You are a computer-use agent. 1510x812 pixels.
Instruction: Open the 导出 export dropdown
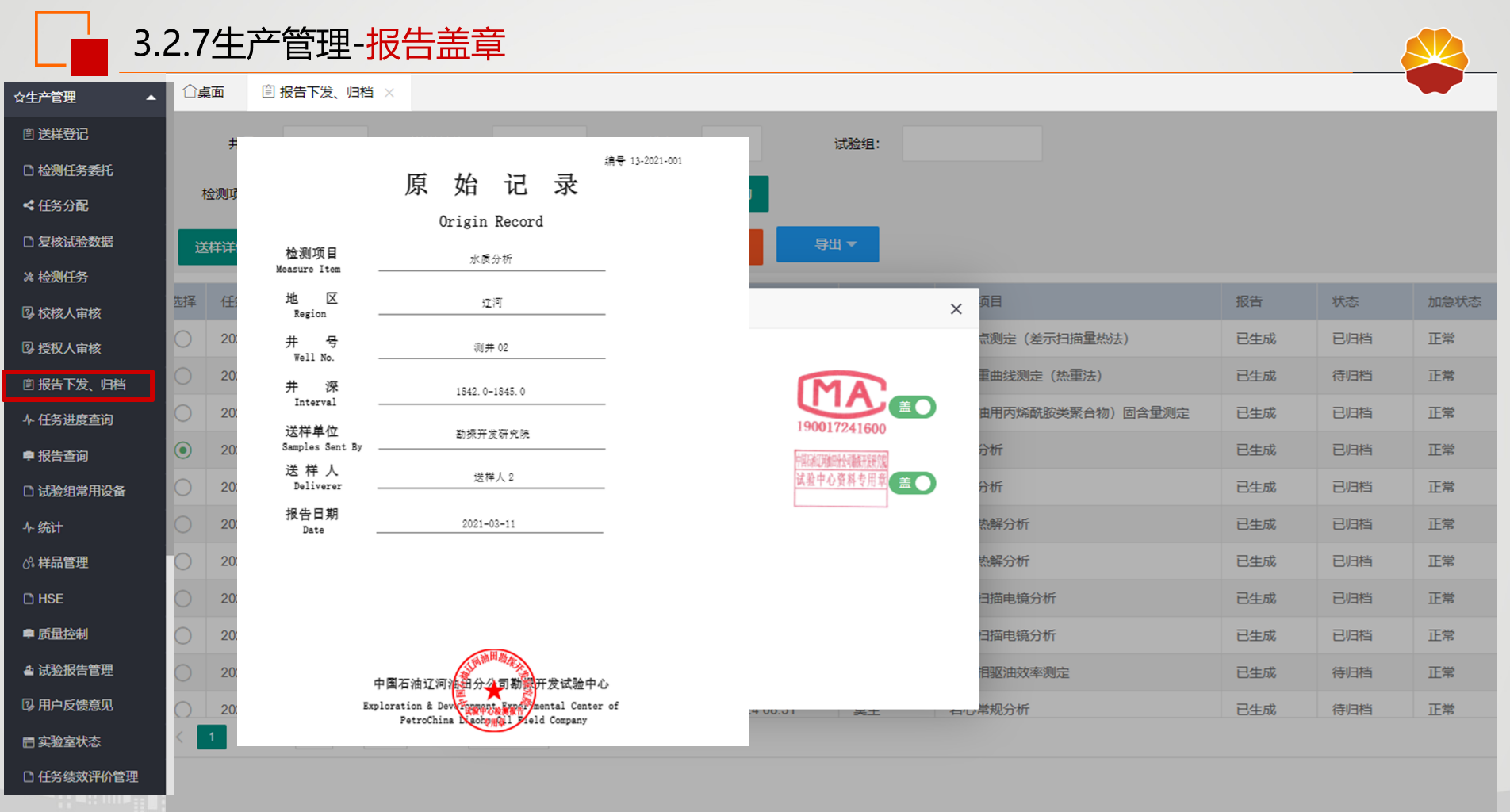[827, 244]
